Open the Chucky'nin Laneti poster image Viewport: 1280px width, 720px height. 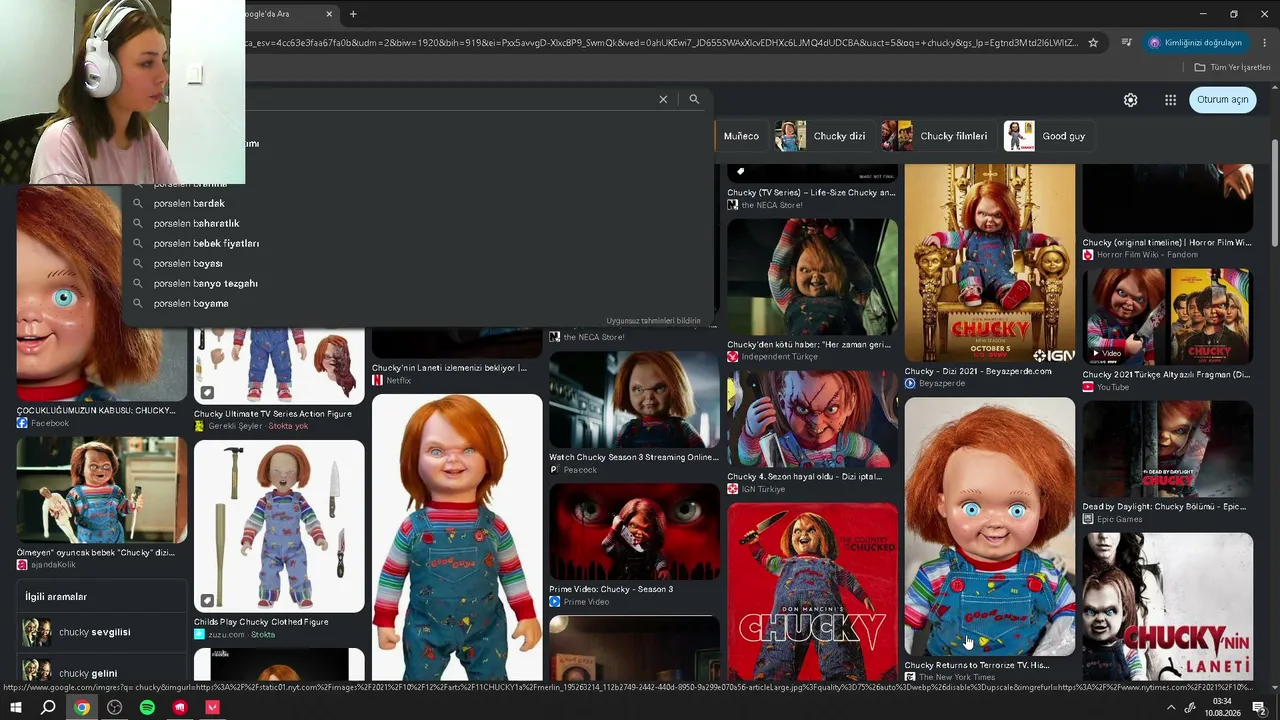tap(1167, 607)
